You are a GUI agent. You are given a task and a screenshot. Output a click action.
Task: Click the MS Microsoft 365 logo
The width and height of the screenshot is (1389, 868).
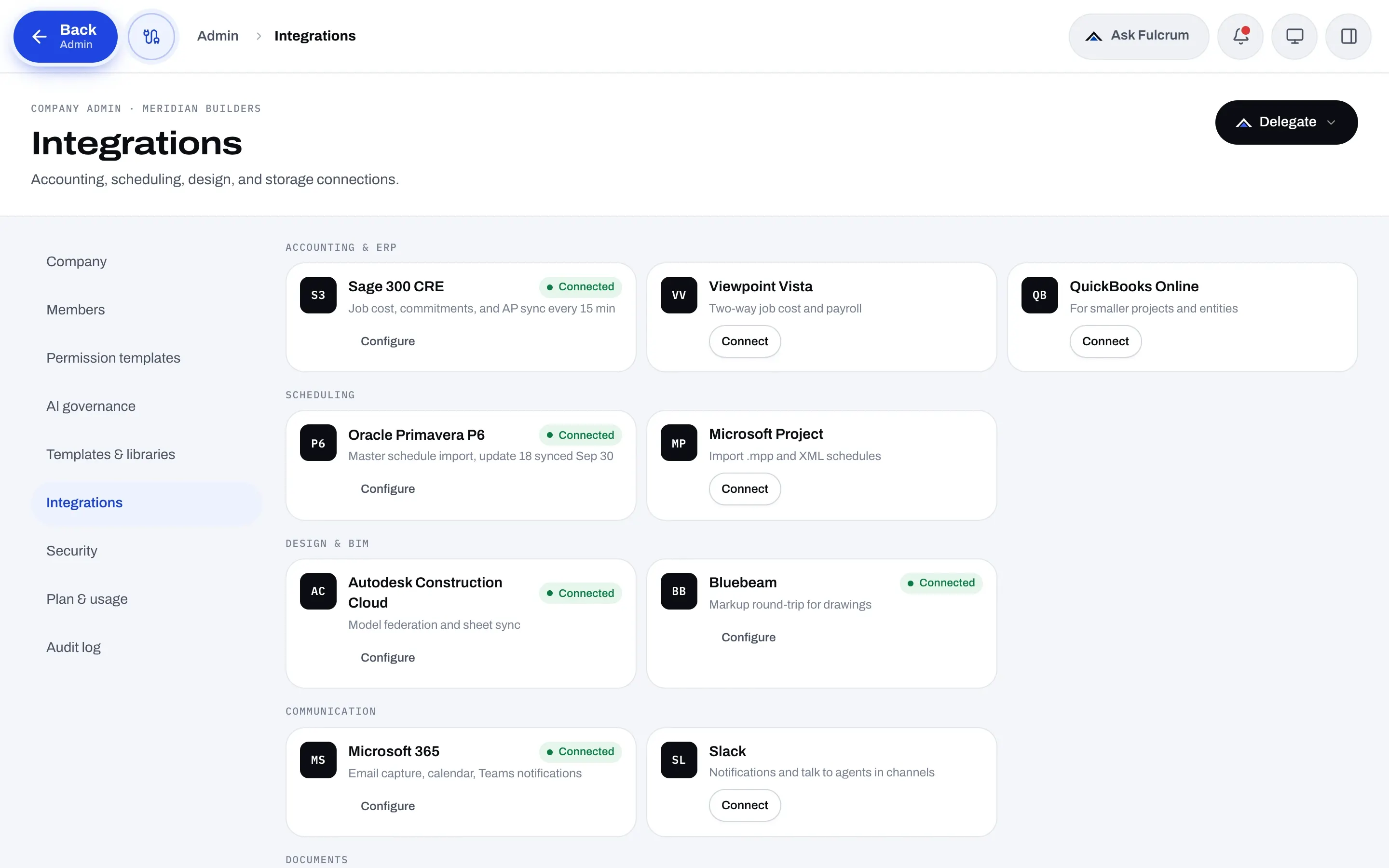tap(318, 760)
